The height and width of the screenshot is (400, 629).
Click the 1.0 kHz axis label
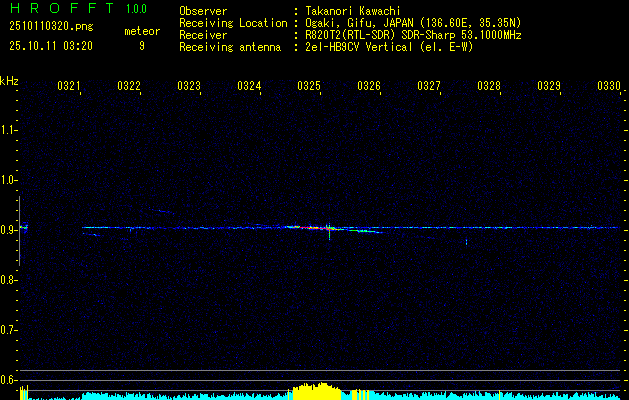click(x=7, y=180)
